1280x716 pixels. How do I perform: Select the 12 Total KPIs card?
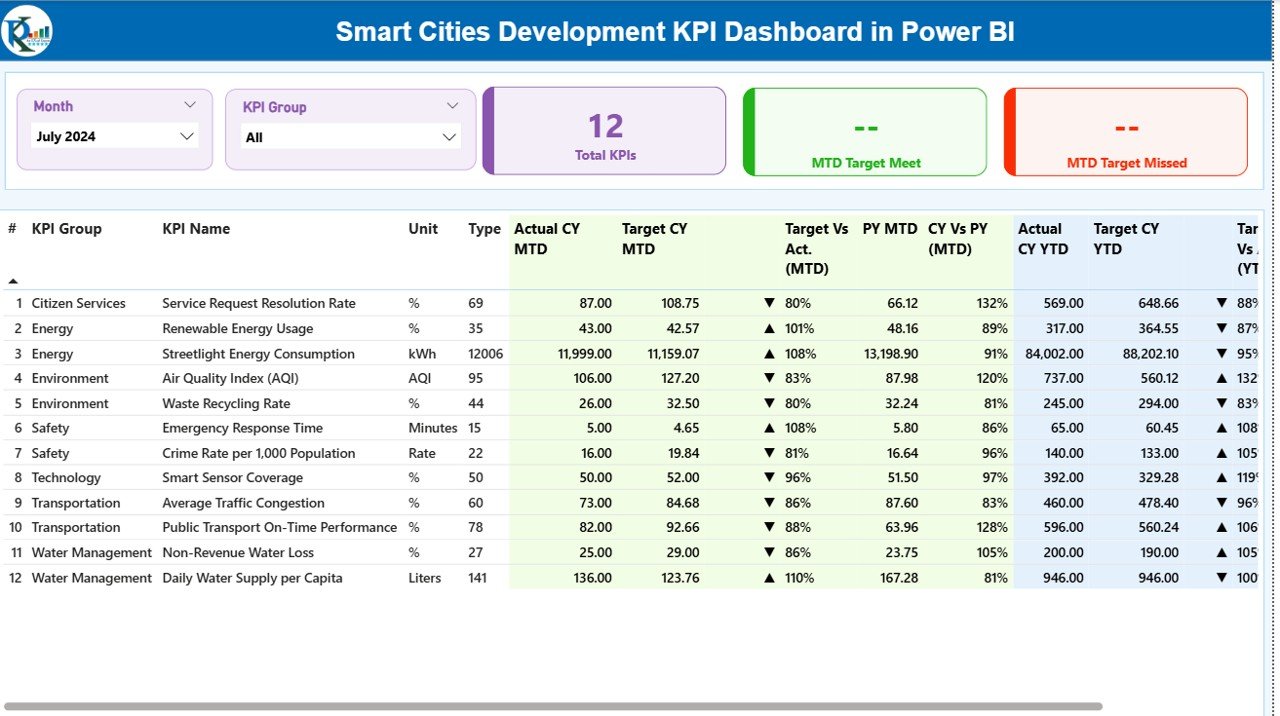pos(603,130)
